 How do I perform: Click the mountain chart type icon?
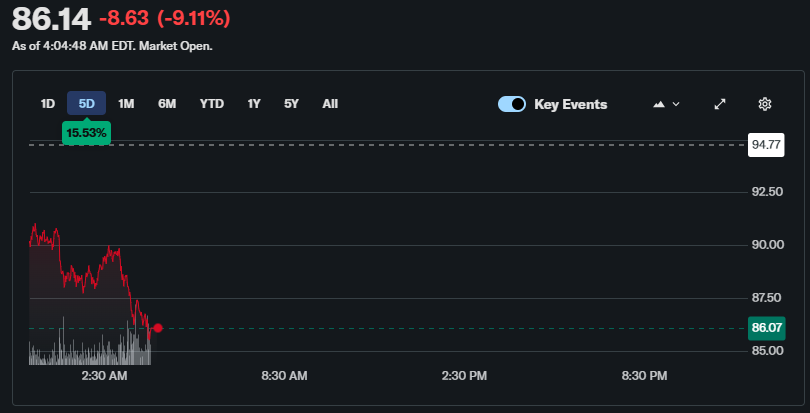click(x=659, y=104)
